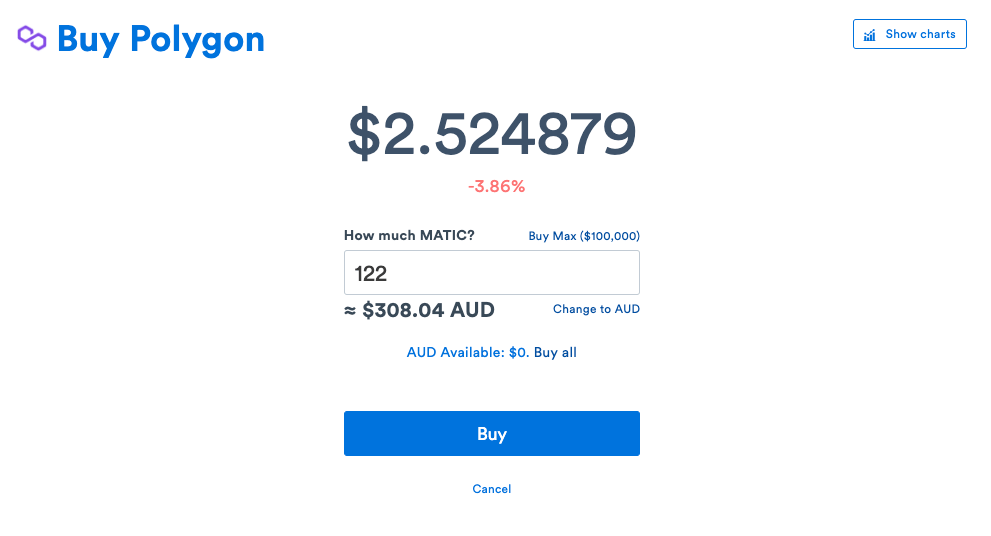
Task: Click the Show charts text label
Action: (x=920, y=34)
